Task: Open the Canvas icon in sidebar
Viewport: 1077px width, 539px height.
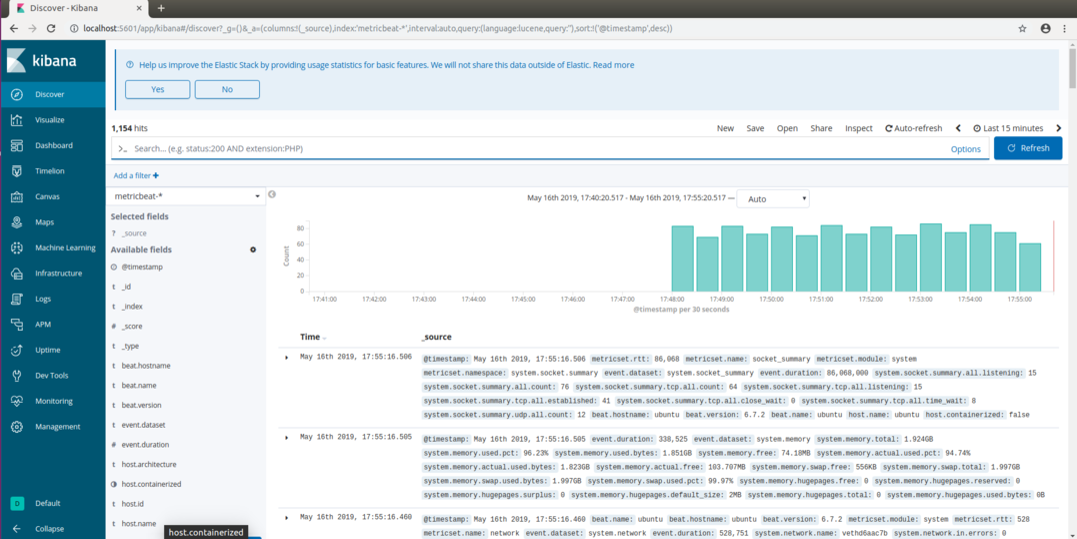Action: click(x=17, y=196)
